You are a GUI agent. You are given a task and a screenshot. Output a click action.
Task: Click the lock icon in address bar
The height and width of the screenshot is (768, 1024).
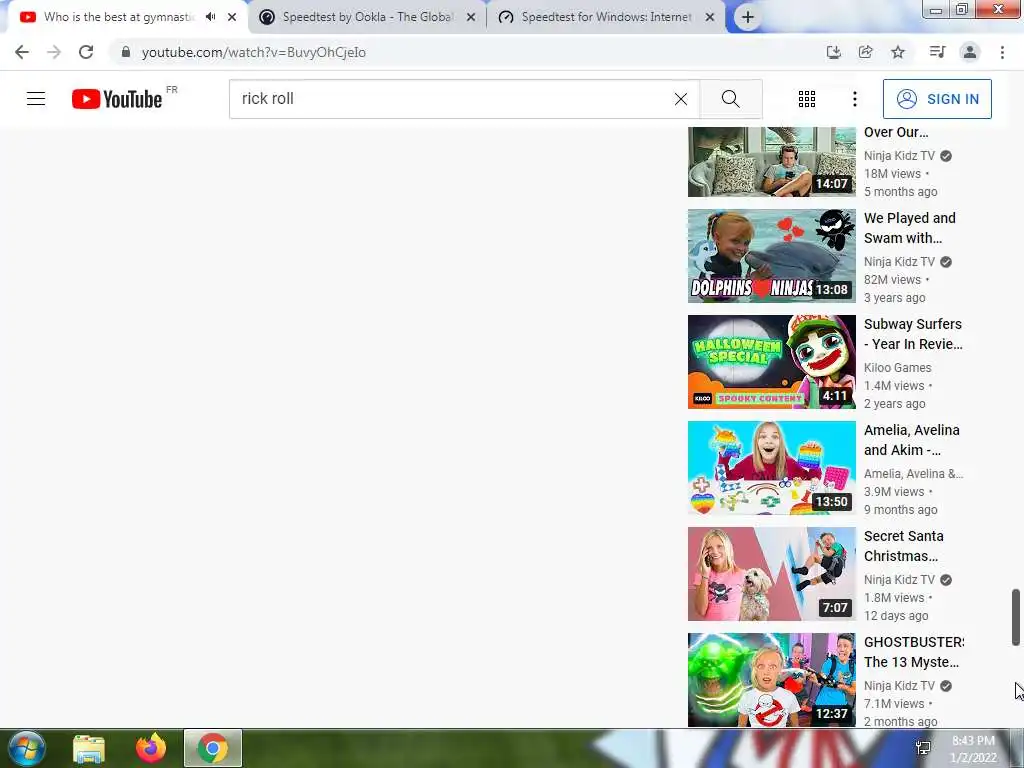point(125,52)
